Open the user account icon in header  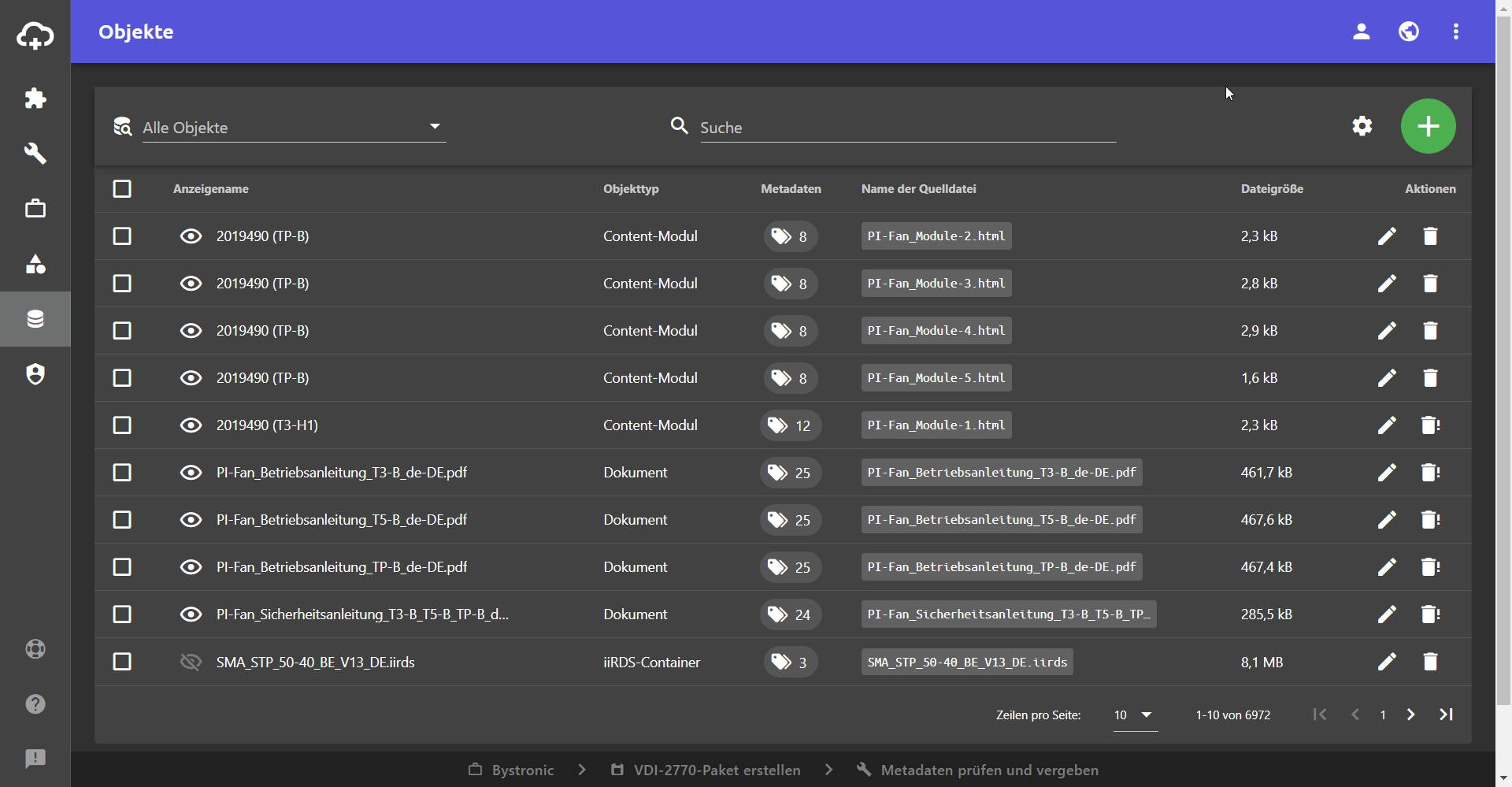1362,32
